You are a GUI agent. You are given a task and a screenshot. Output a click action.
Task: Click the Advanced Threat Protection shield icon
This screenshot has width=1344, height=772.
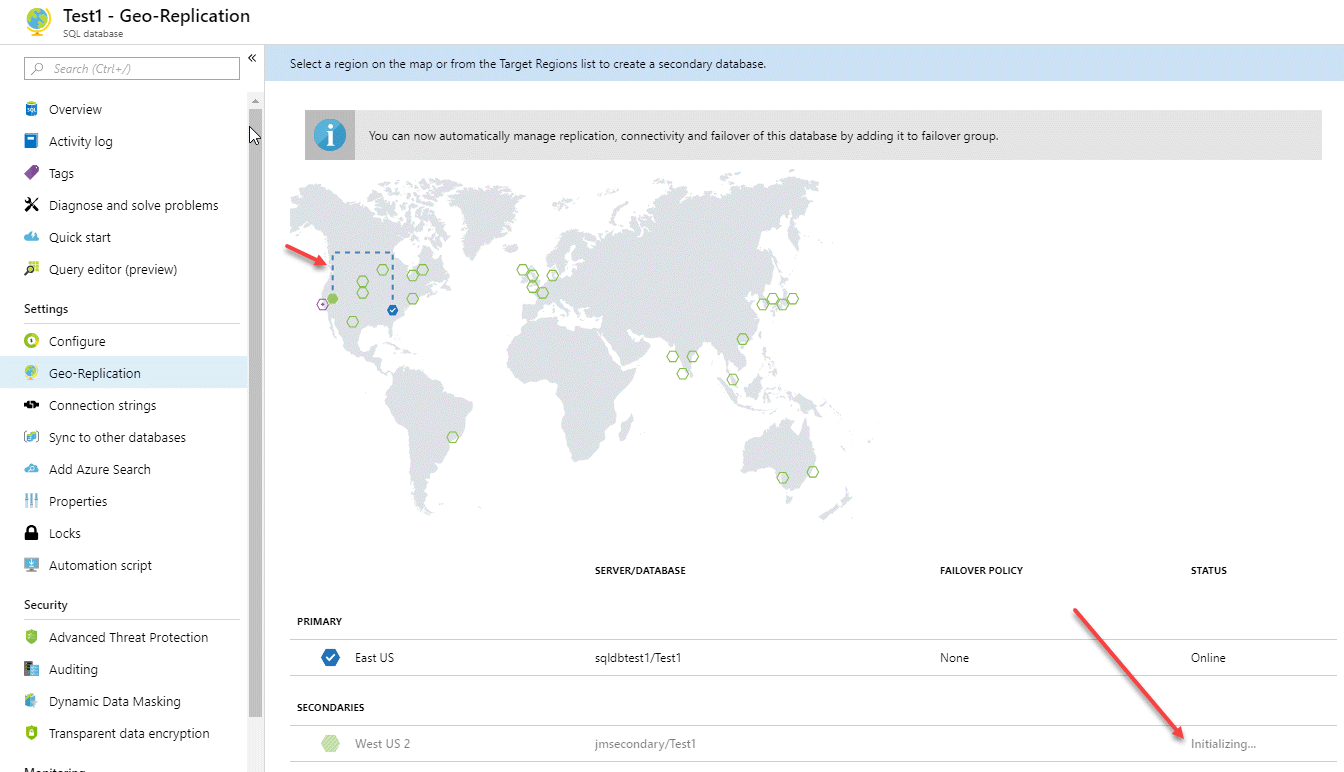31,637
